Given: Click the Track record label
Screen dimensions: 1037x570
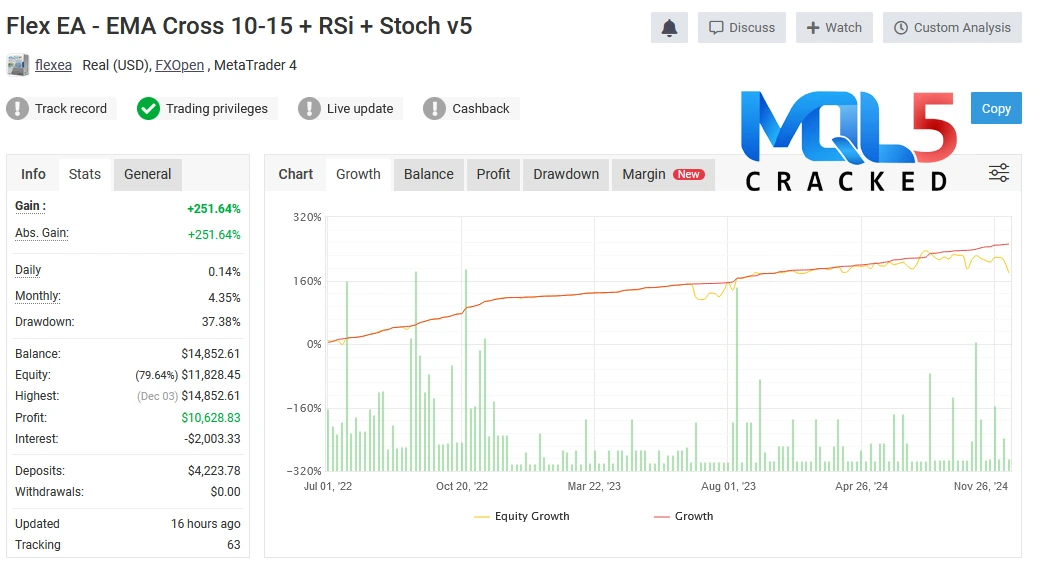Looking at the screenshot, I should coord(71,108).
